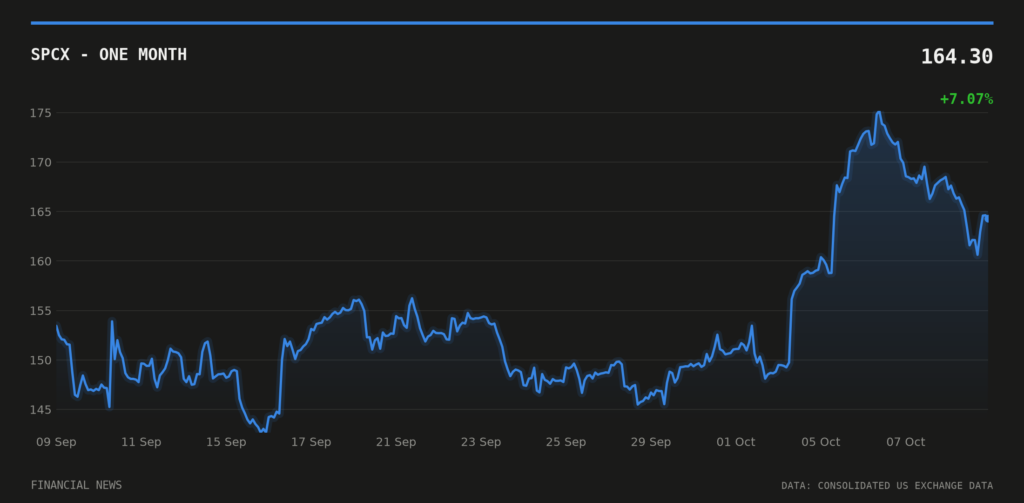Screen dimensions: 1024x503
Task: Click the 164.30 current price value
Action: click(957, 57)
